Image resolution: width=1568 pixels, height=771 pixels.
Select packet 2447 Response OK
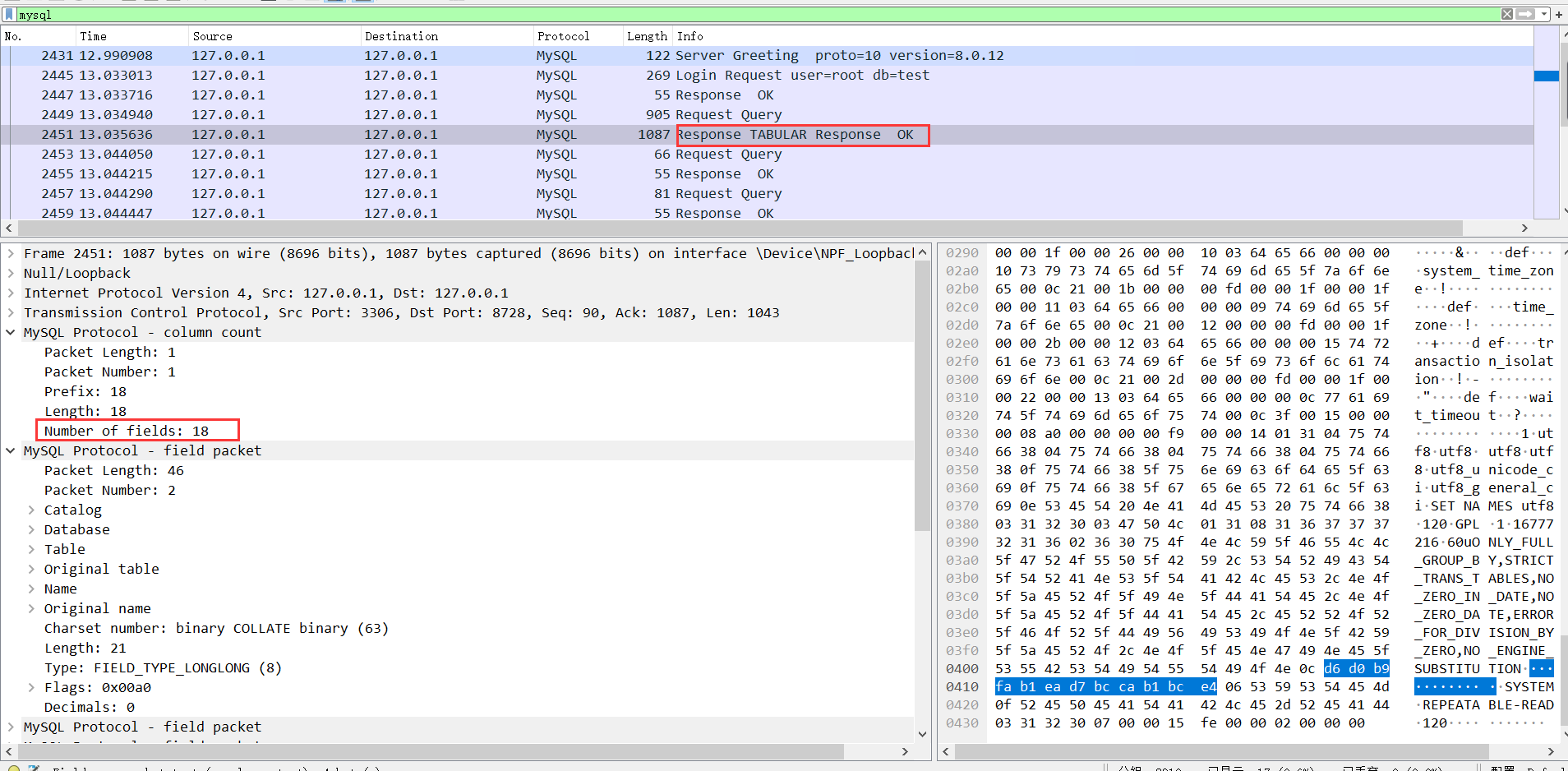768,95
